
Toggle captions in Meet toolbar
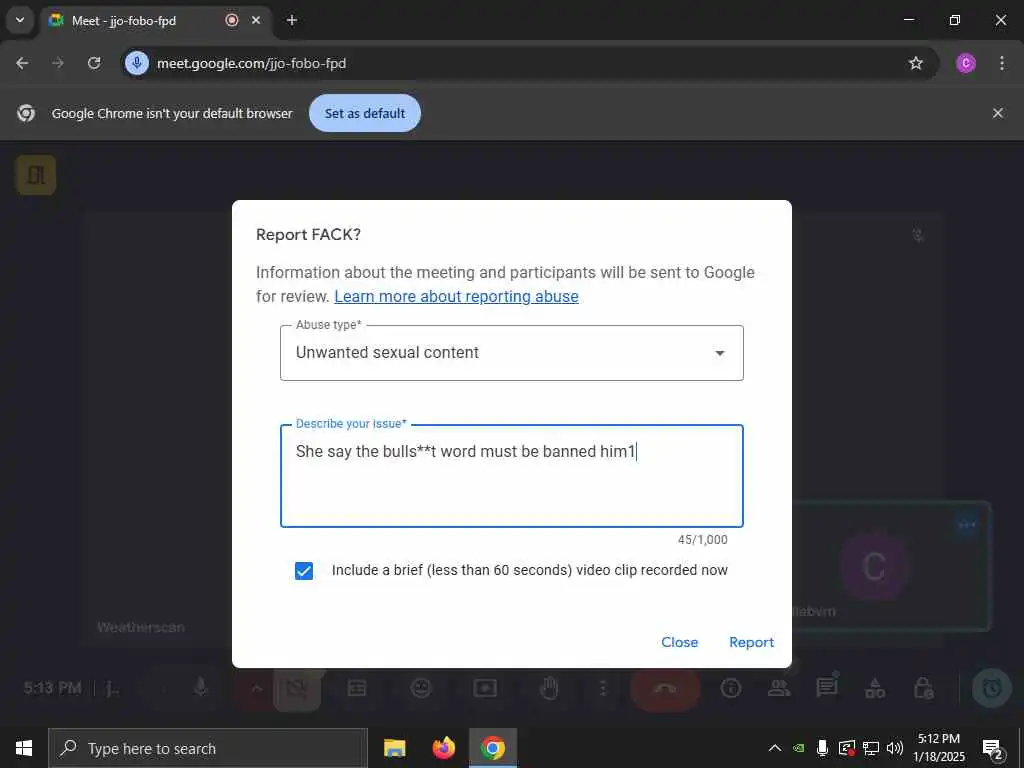click(357, 688)
